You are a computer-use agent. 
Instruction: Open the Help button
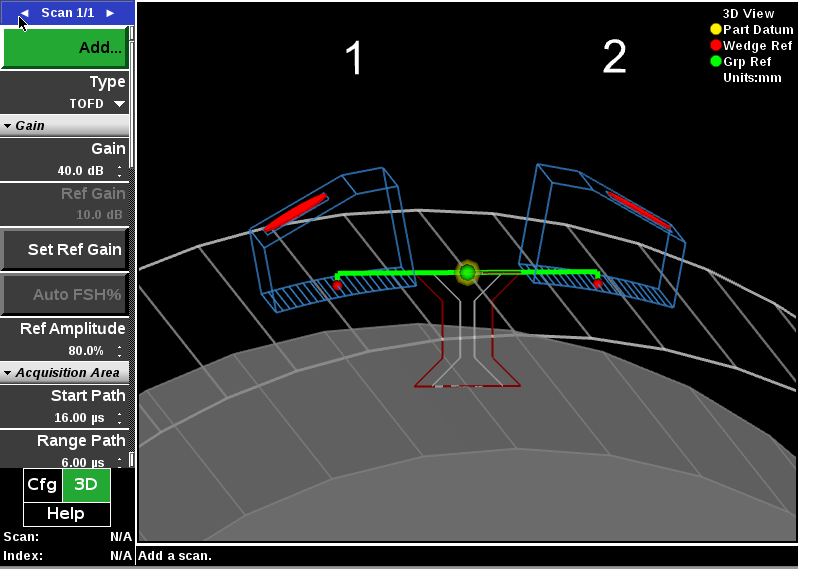click(66, 514)
